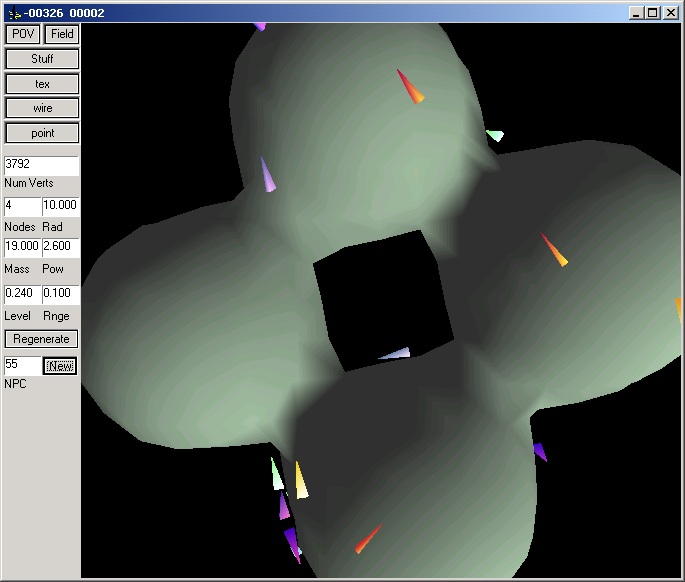
Task: Select the NPC count field showing 55
Action: (x=22, y=366)
